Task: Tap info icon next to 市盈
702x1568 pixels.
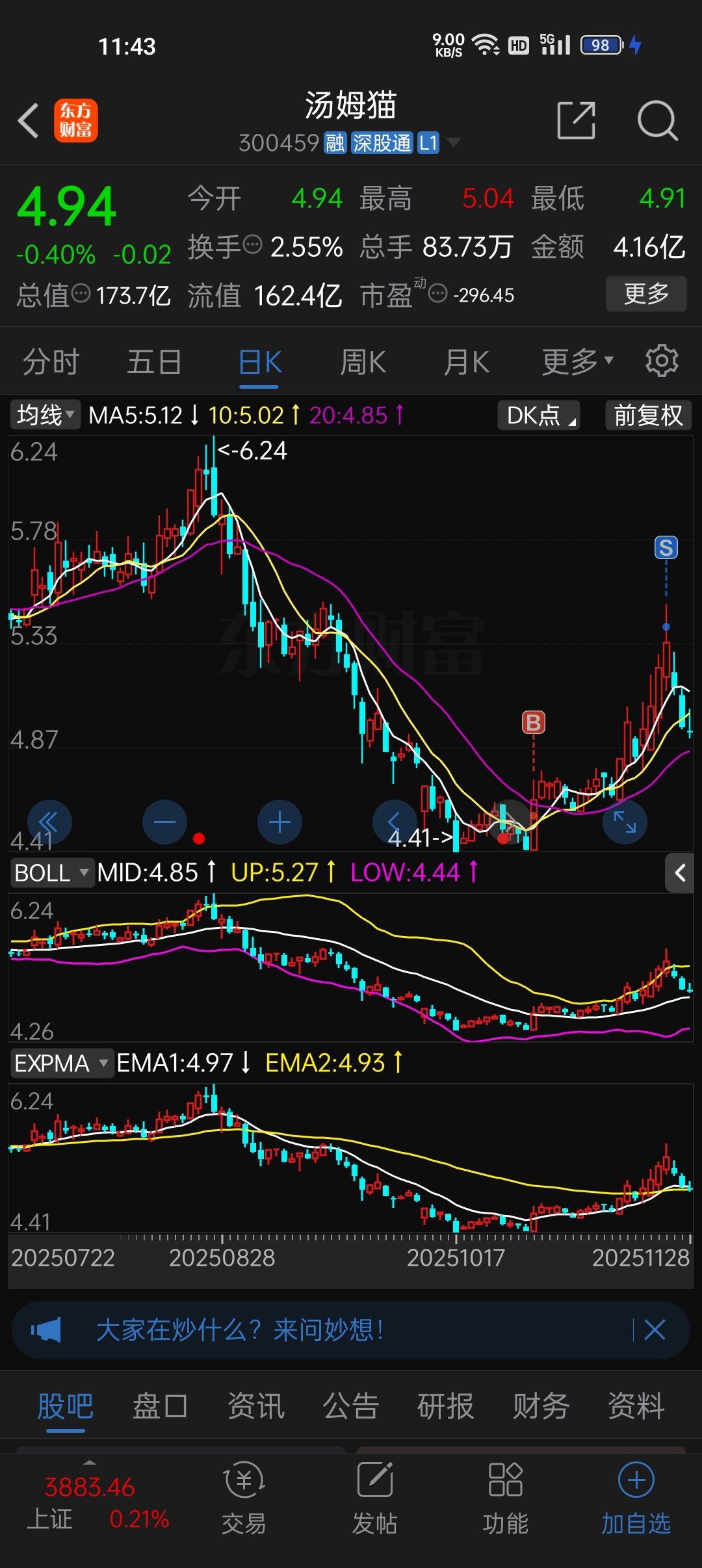Action: 438,294
